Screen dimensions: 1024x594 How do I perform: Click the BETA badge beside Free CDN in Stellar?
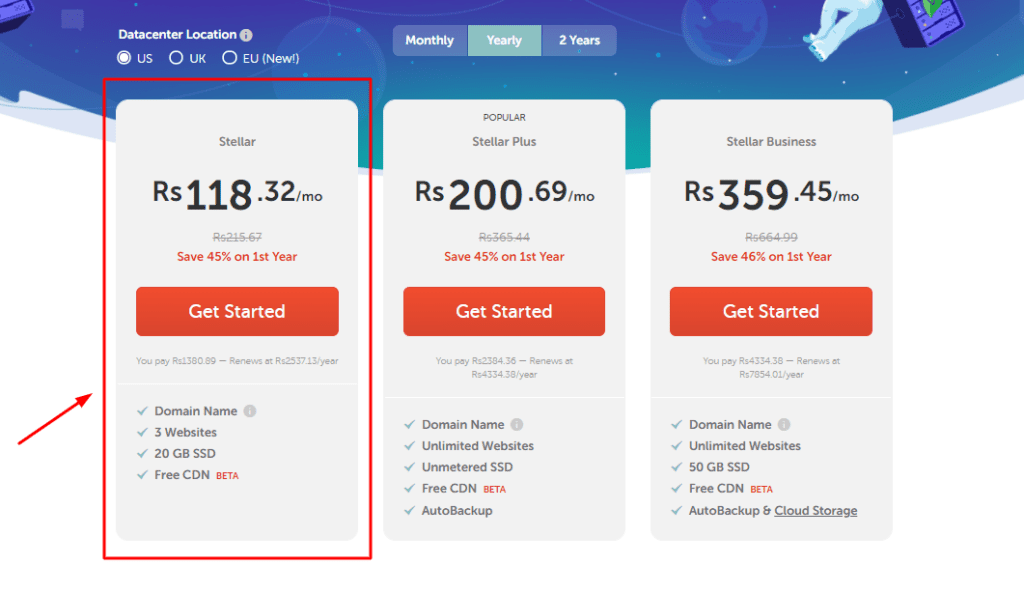(x=227, y=475)
